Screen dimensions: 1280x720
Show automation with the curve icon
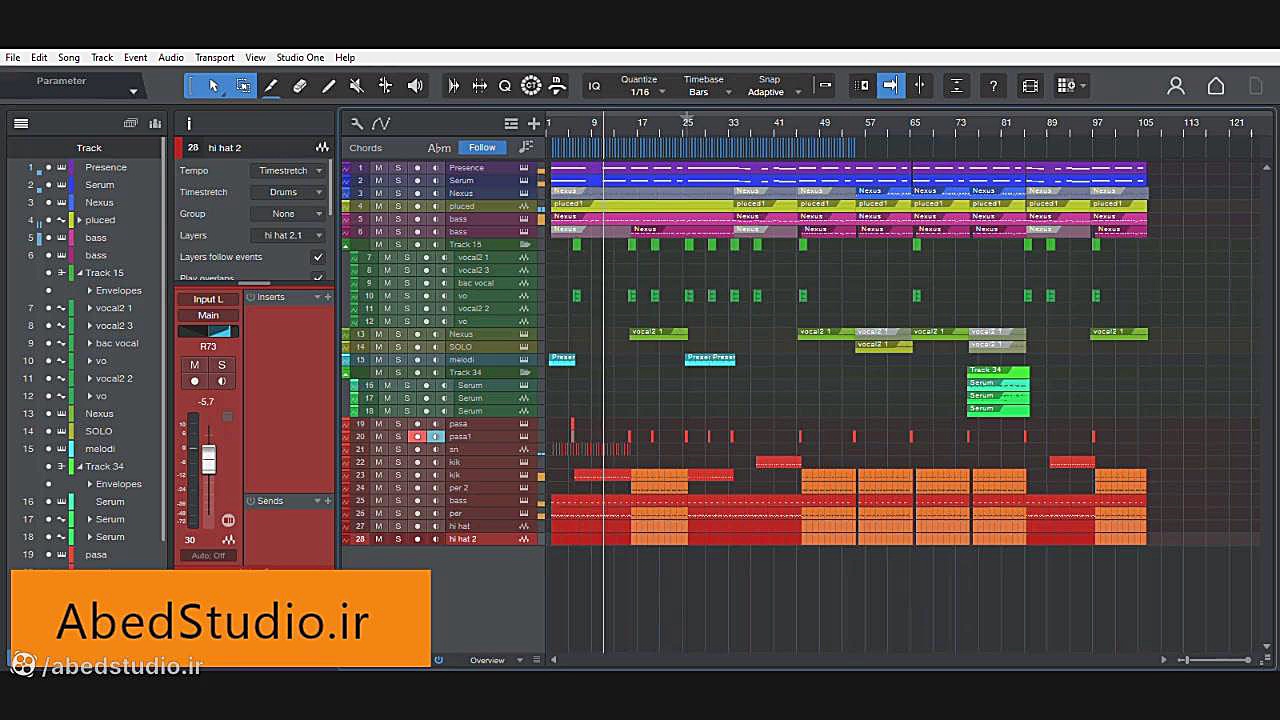(x=381, y=124)
